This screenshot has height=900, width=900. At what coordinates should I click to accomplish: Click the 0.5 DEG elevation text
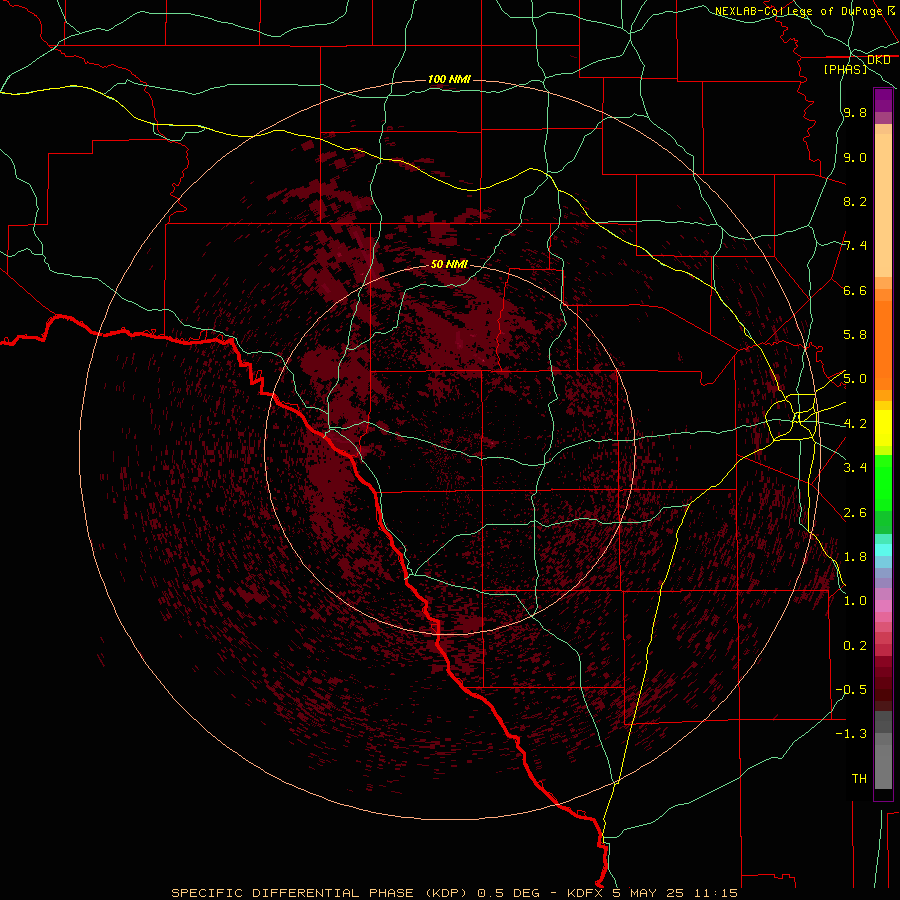509,893
